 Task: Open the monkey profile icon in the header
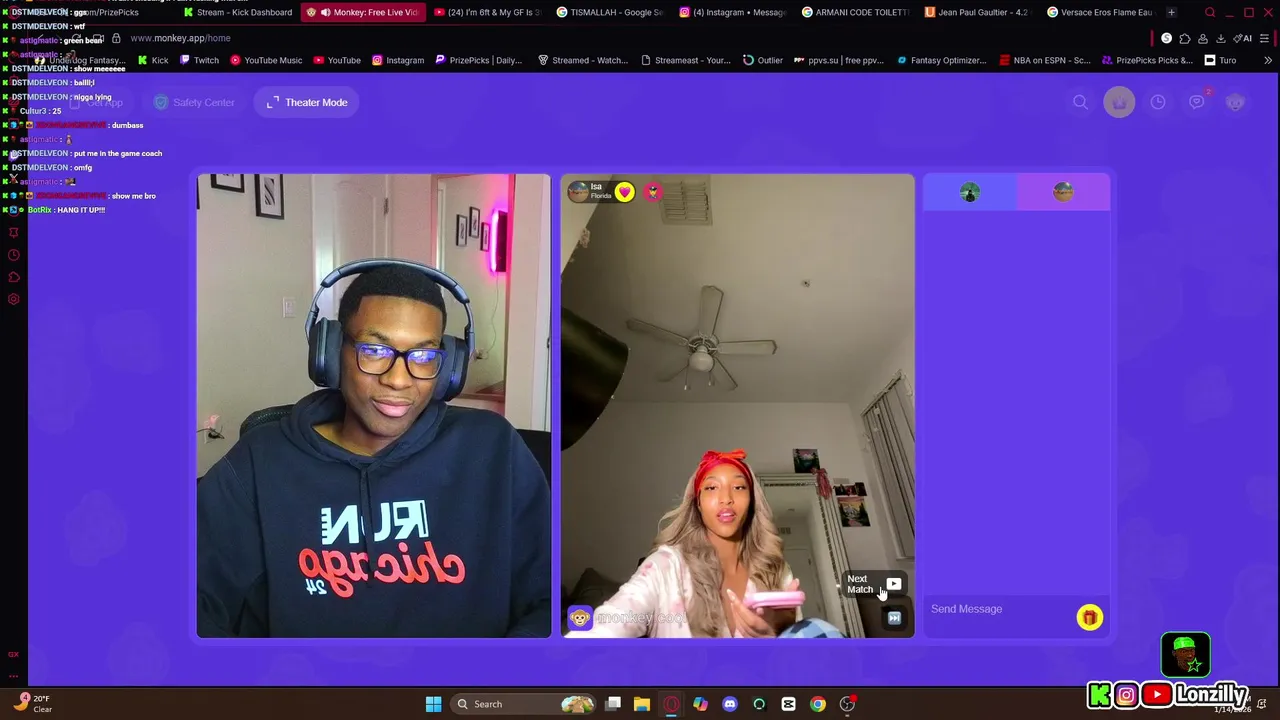(x=1236, y=102)
